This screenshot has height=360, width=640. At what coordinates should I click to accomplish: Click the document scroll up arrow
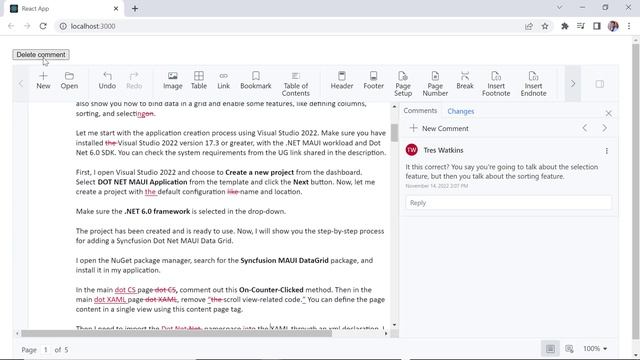394,107
